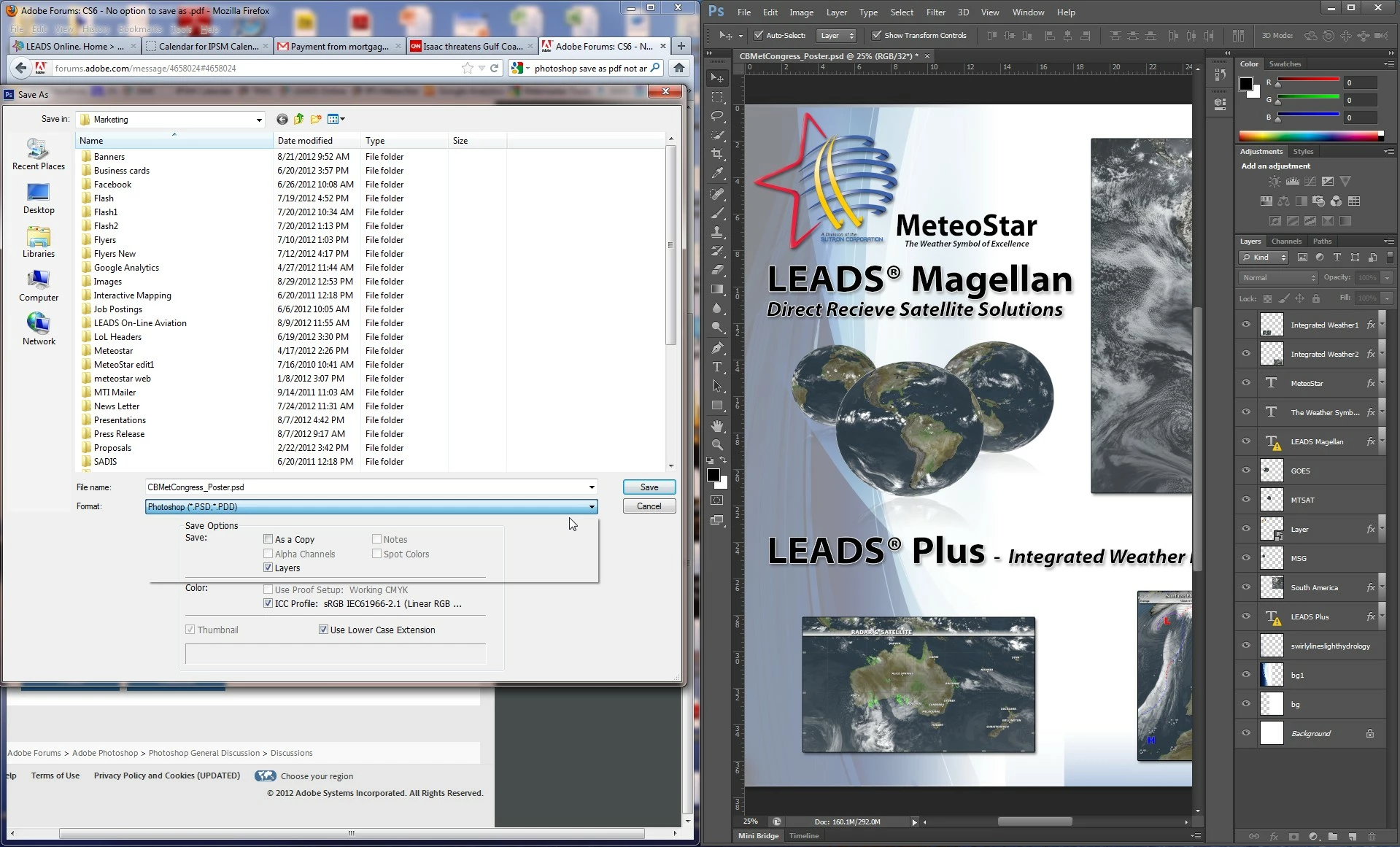Select the Rectangular Marquee tool
The height and width of the screenshot is (847, 1400).
pos(717,96)
